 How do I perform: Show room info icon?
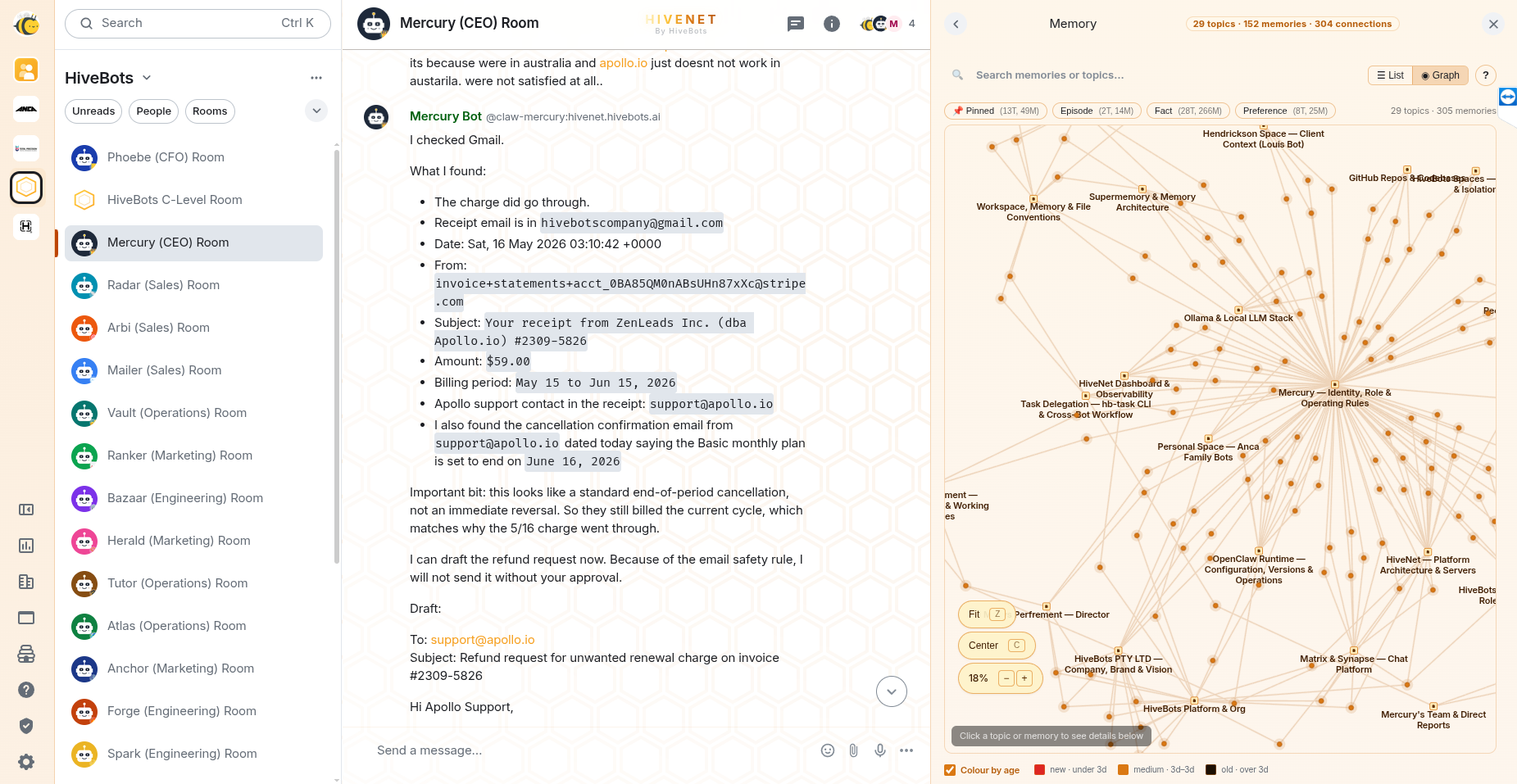pyautogui.click(x=832, y=24)
